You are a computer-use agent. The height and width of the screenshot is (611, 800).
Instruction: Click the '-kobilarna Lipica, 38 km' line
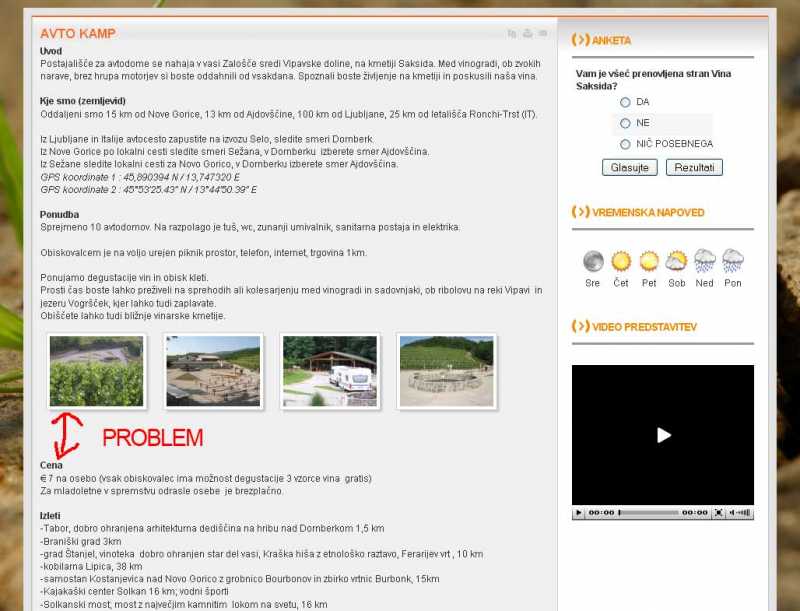[x=91, y=566]
